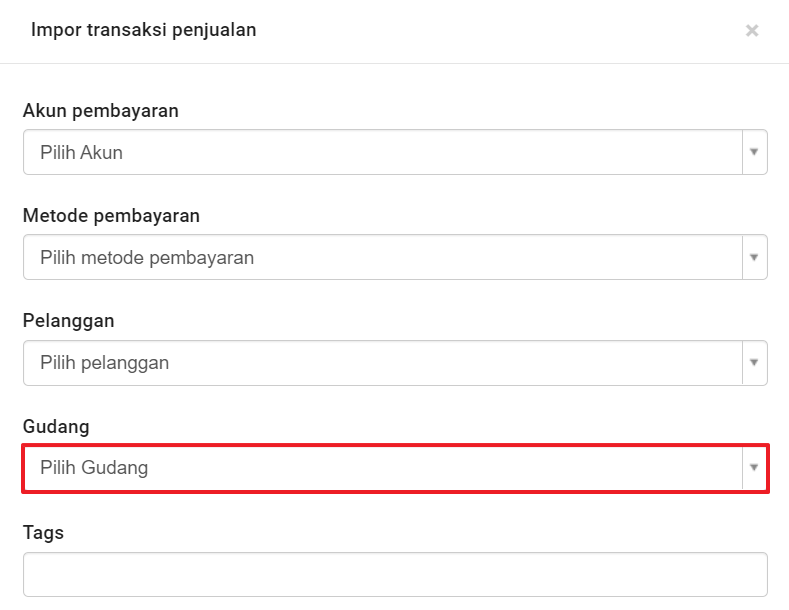Click the Akun pembayaran dropdown arrow
The image size is (789, 610).
pos(754,152)
